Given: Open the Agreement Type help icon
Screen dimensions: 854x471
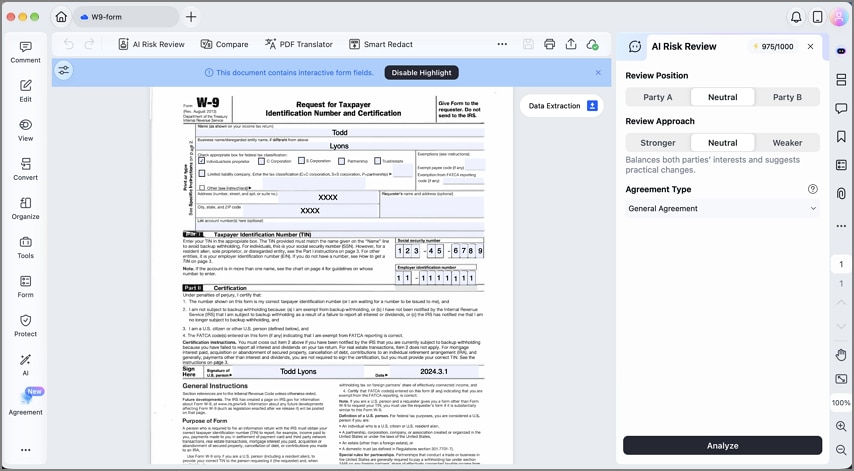Looking at the screenshot, I should pyautogui.click(x=813, y=189).
